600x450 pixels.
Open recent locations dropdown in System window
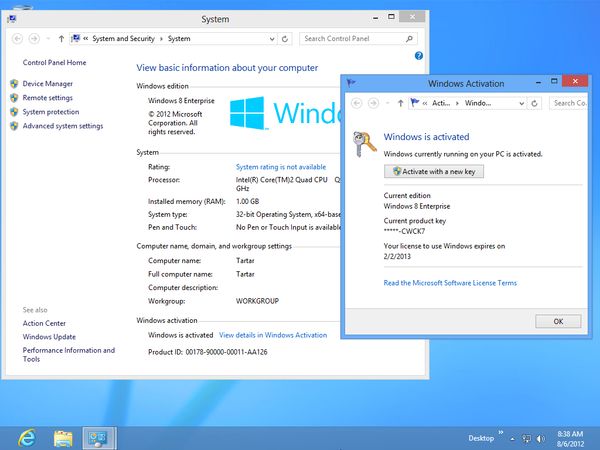click(49, 39)
